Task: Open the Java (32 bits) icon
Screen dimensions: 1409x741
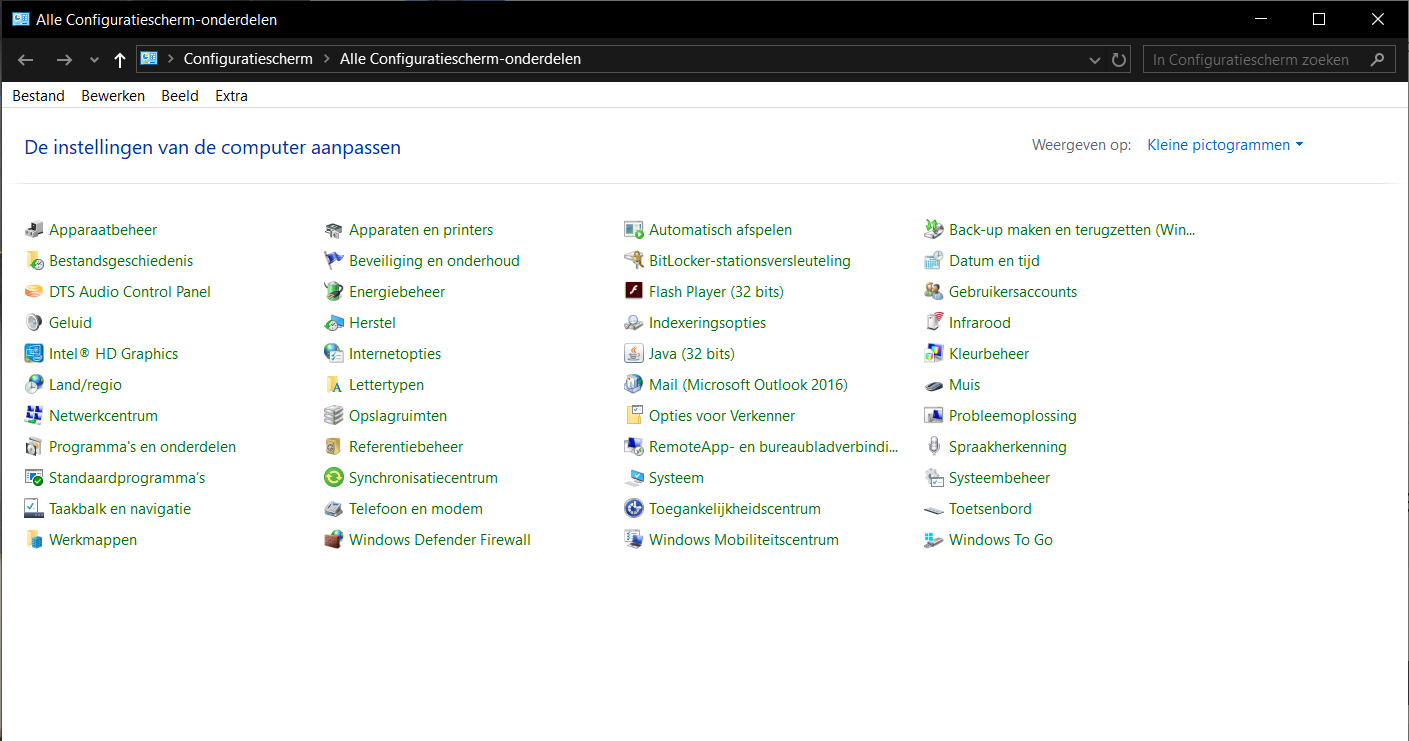Action: coord(634,354)
